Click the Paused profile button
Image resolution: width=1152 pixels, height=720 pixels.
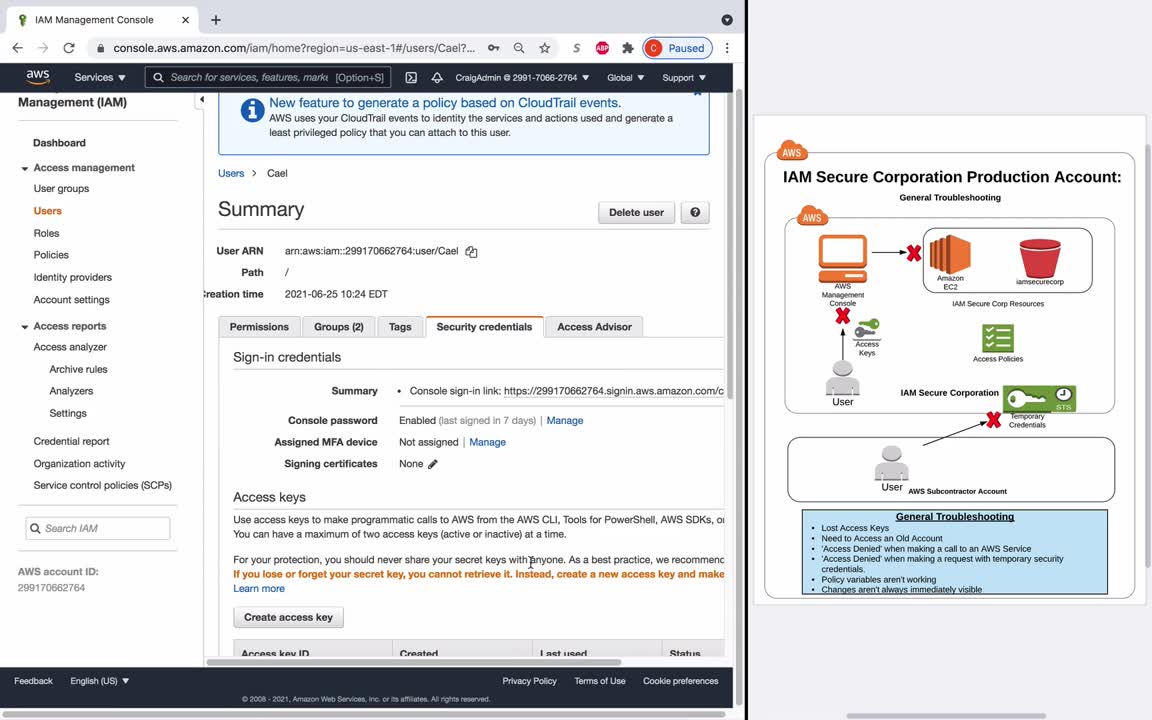tap(677, 48)
